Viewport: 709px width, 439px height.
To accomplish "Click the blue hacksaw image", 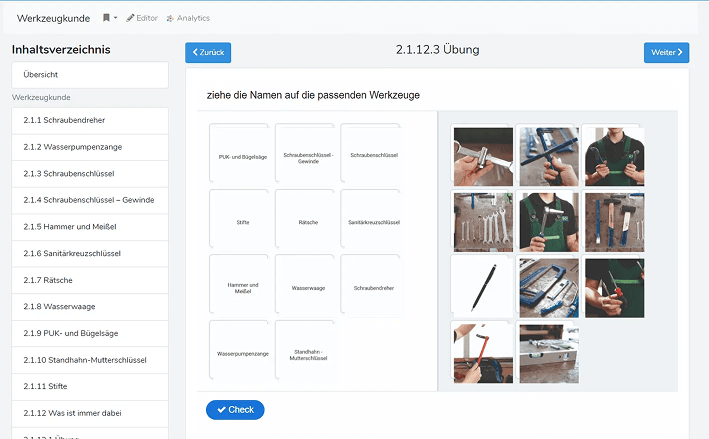I will point(548,286).
